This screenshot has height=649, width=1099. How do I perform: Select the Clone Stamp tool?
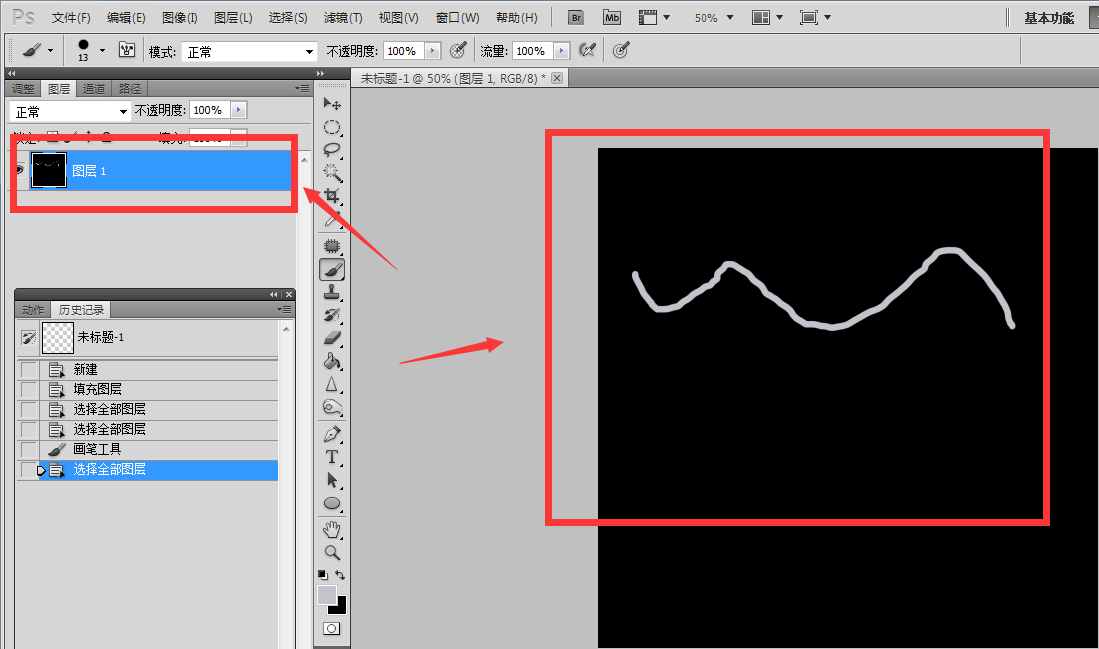click(332, 292)
